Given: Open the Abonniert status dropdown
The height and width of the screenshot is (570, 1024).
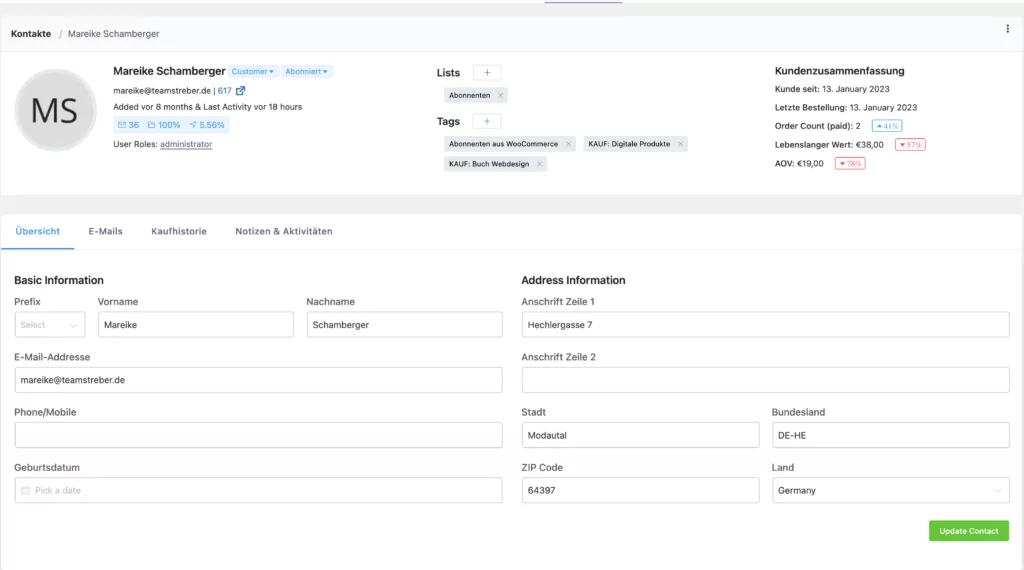Looking at the screenshot, I should pyautogui.click(x=306, y=72).
